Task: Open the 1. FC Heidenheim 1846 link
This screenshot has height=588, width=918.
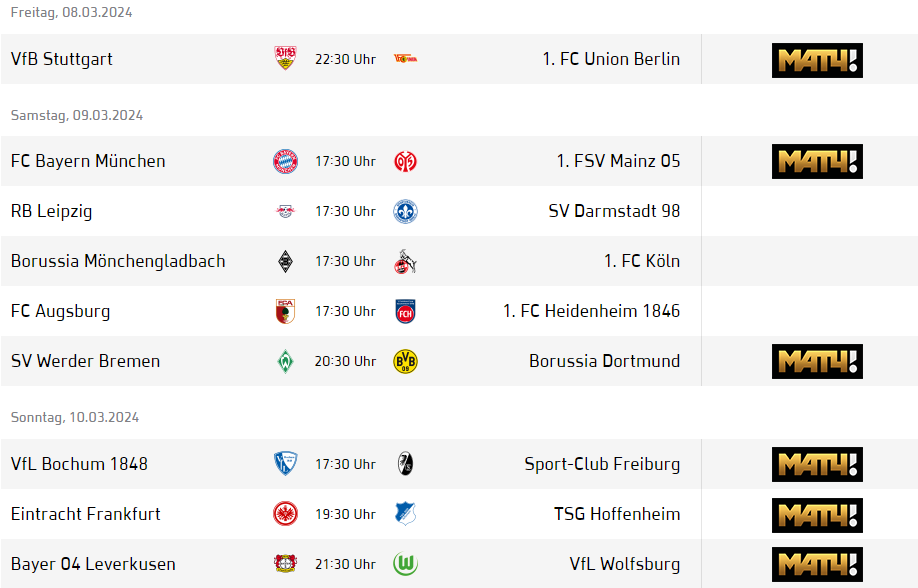Action: 591,311
